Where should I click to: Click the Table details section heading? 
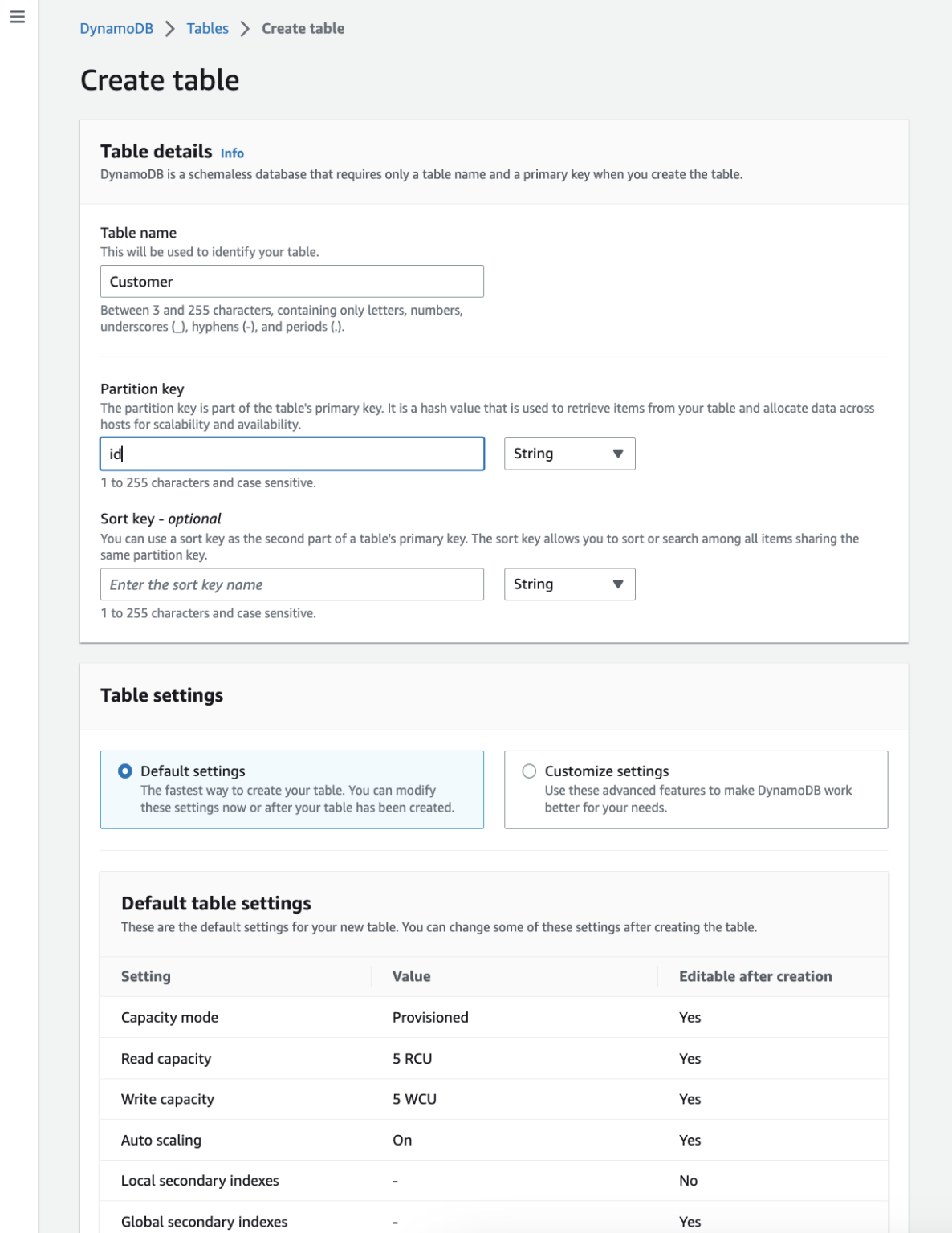point(155,152)
